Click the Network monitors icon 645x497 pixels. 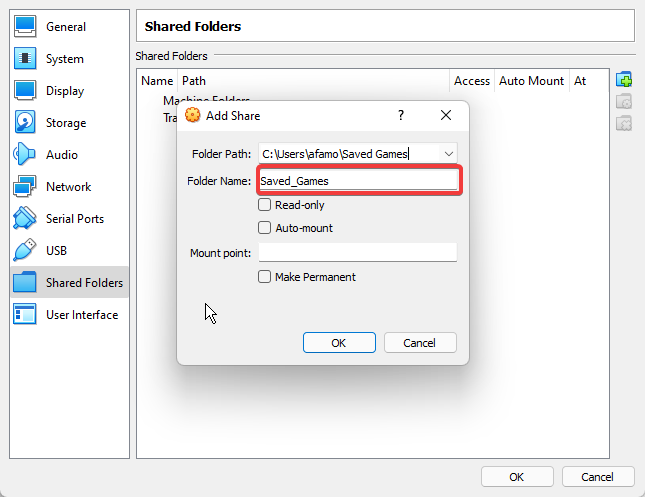25,186
